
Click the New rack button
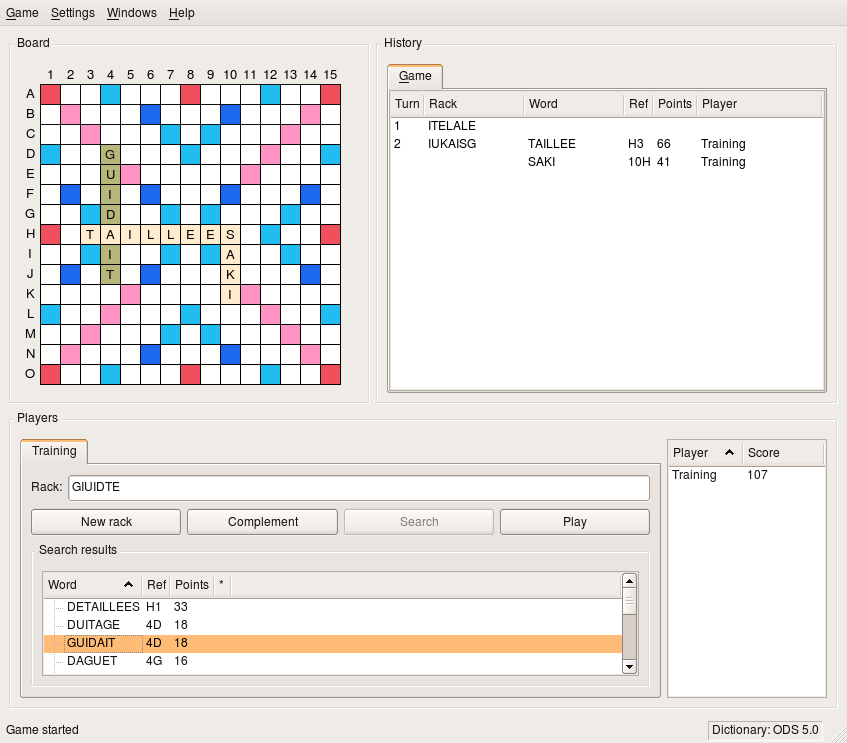(106, 522)
